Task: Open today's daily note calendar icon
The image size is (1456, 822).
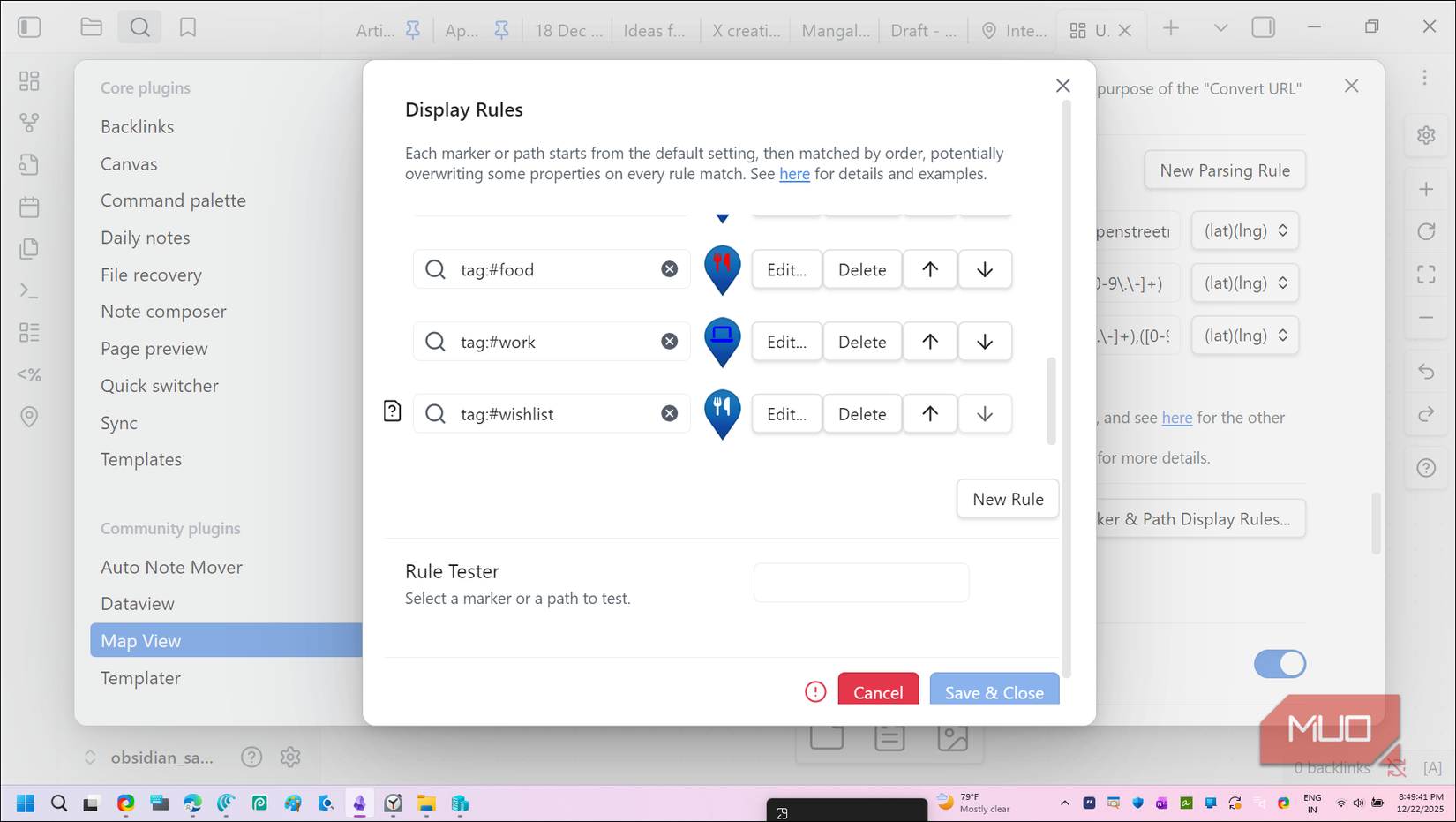Action: [x=29, y=207]
